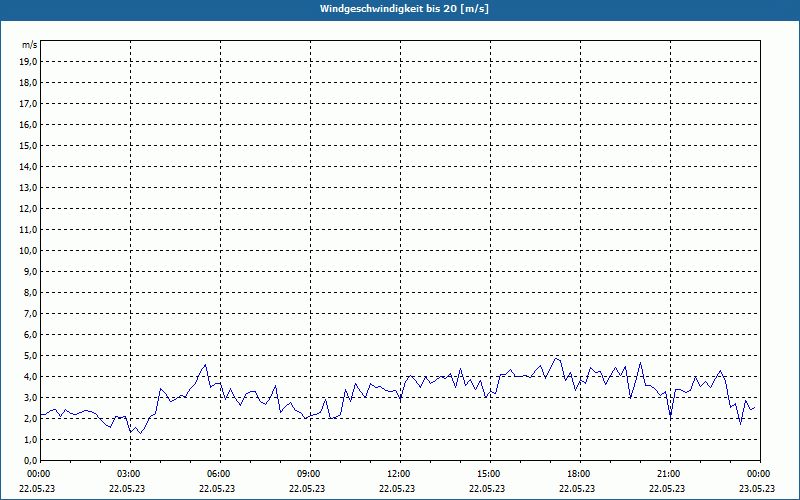Click the lowest dip of line after 03:00

pyautogui.click(x=141, y=433)
